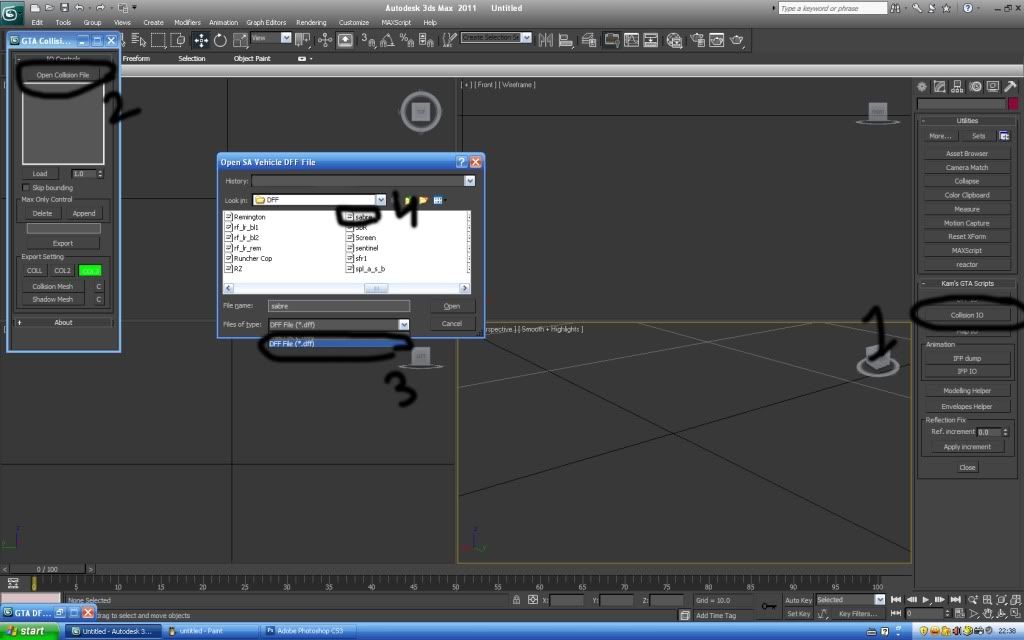Select the Scale tool in main toolbar

point(240,40)
